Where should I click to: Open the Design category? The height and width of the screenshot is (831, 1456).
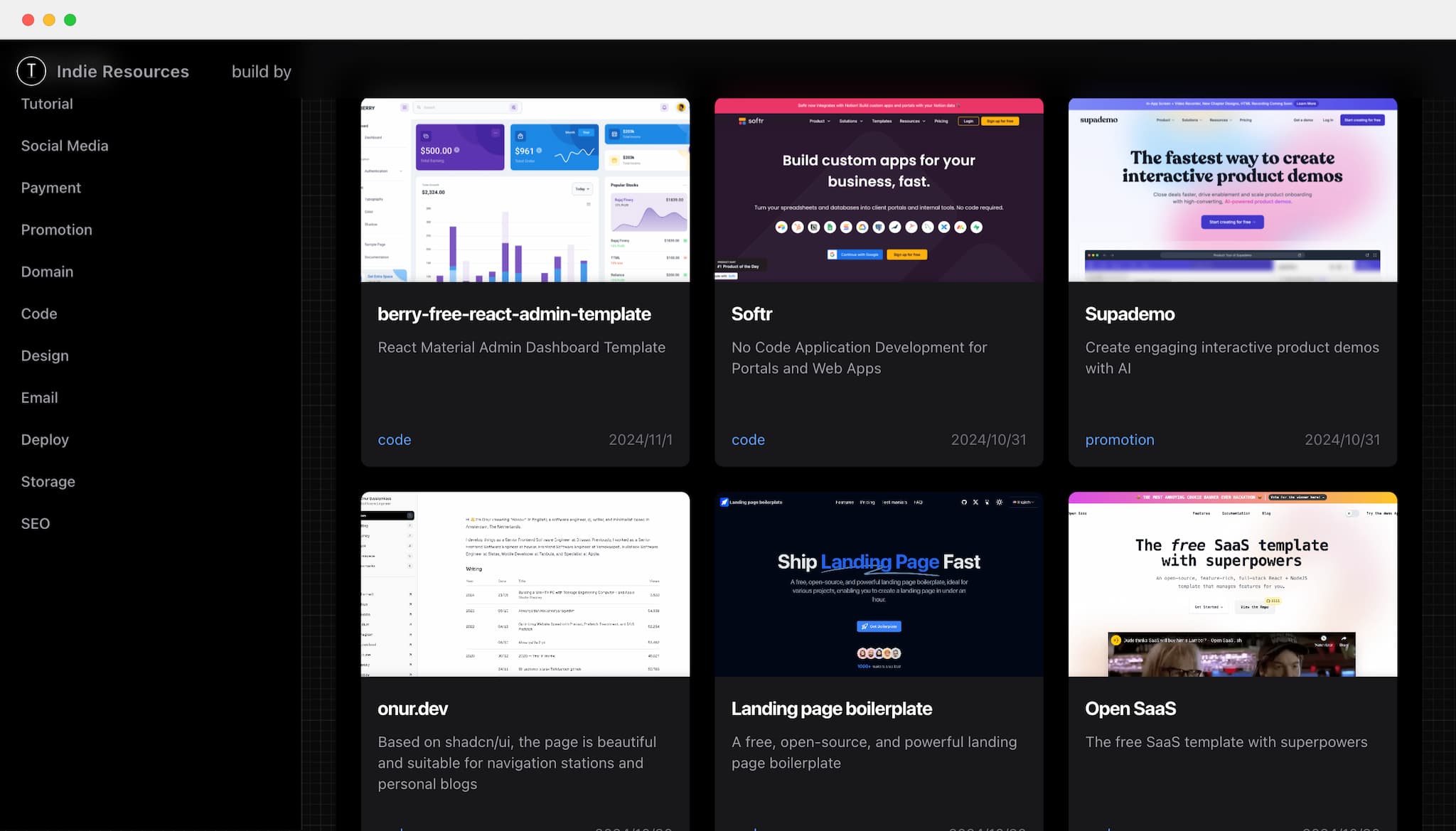[45, 355]
